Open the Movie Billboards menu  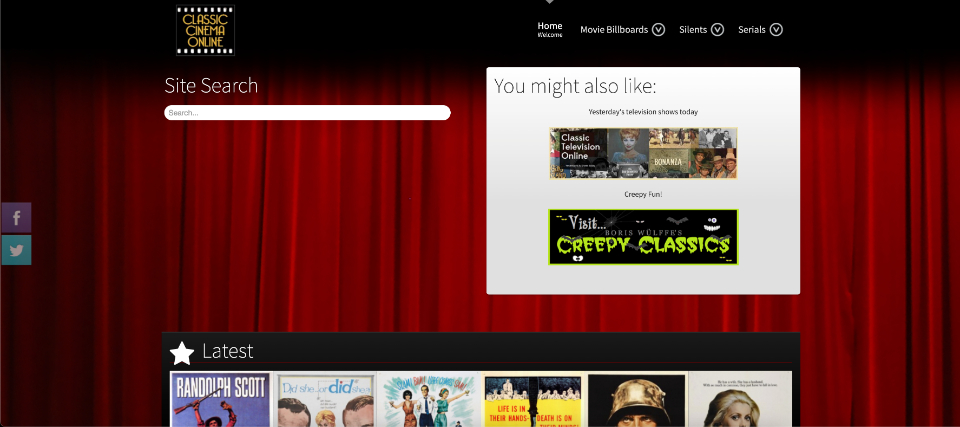[614, 29]
